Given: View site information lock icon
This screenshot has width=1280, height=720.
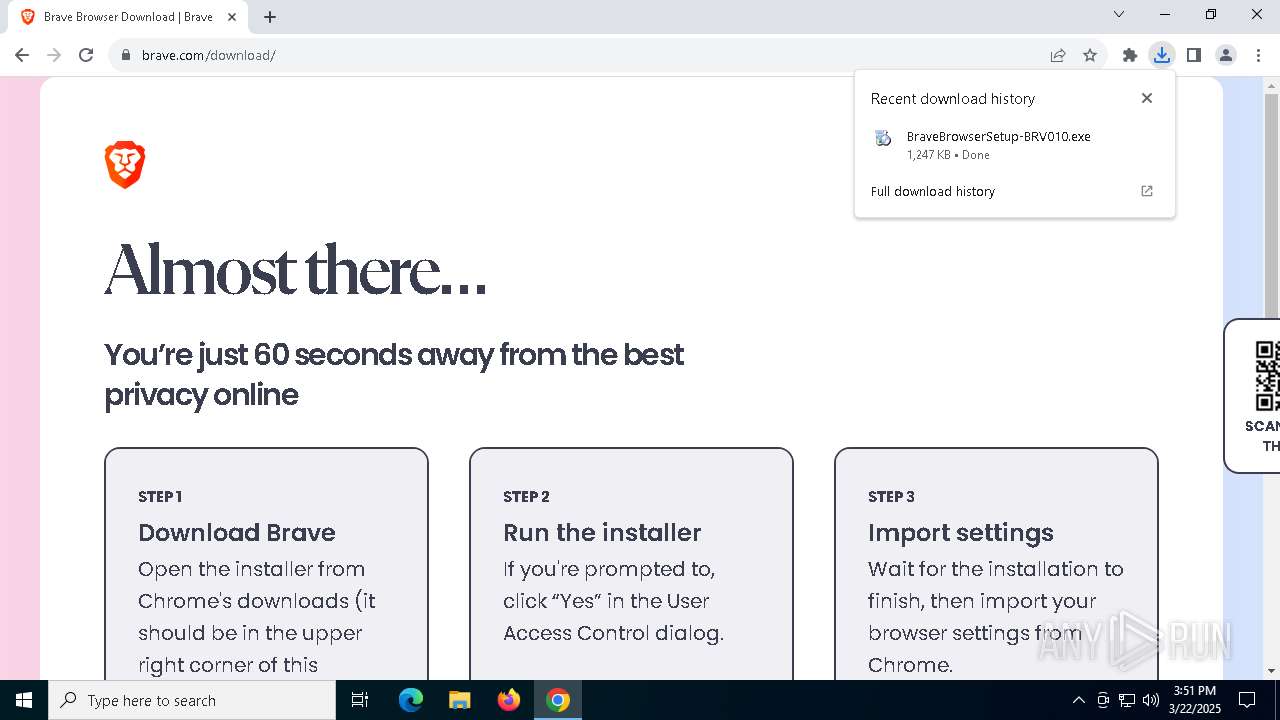Looking at the screenshot, I should pos(125,55).
